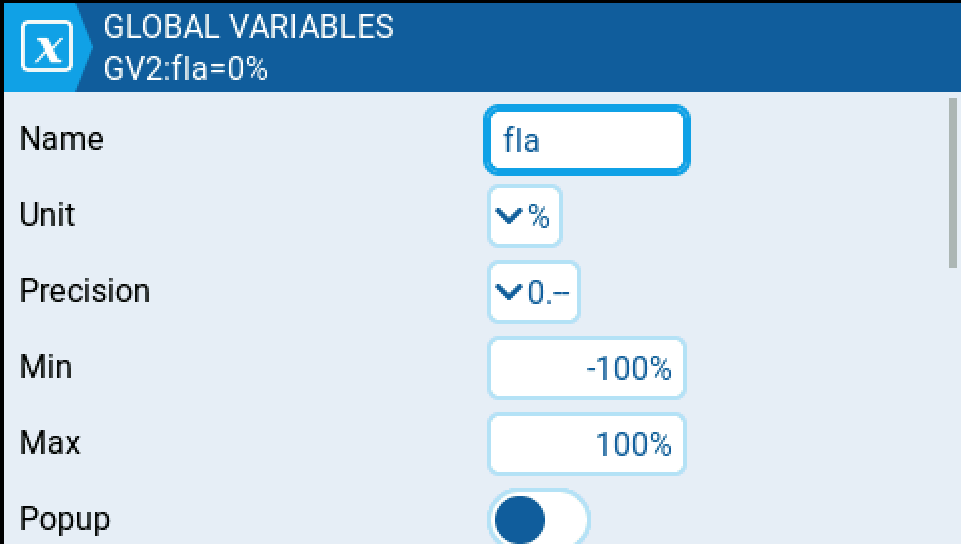Open the Precision dropdown showing 0.–
Viewport: 961px width, 544px height.
pos(534,292)
